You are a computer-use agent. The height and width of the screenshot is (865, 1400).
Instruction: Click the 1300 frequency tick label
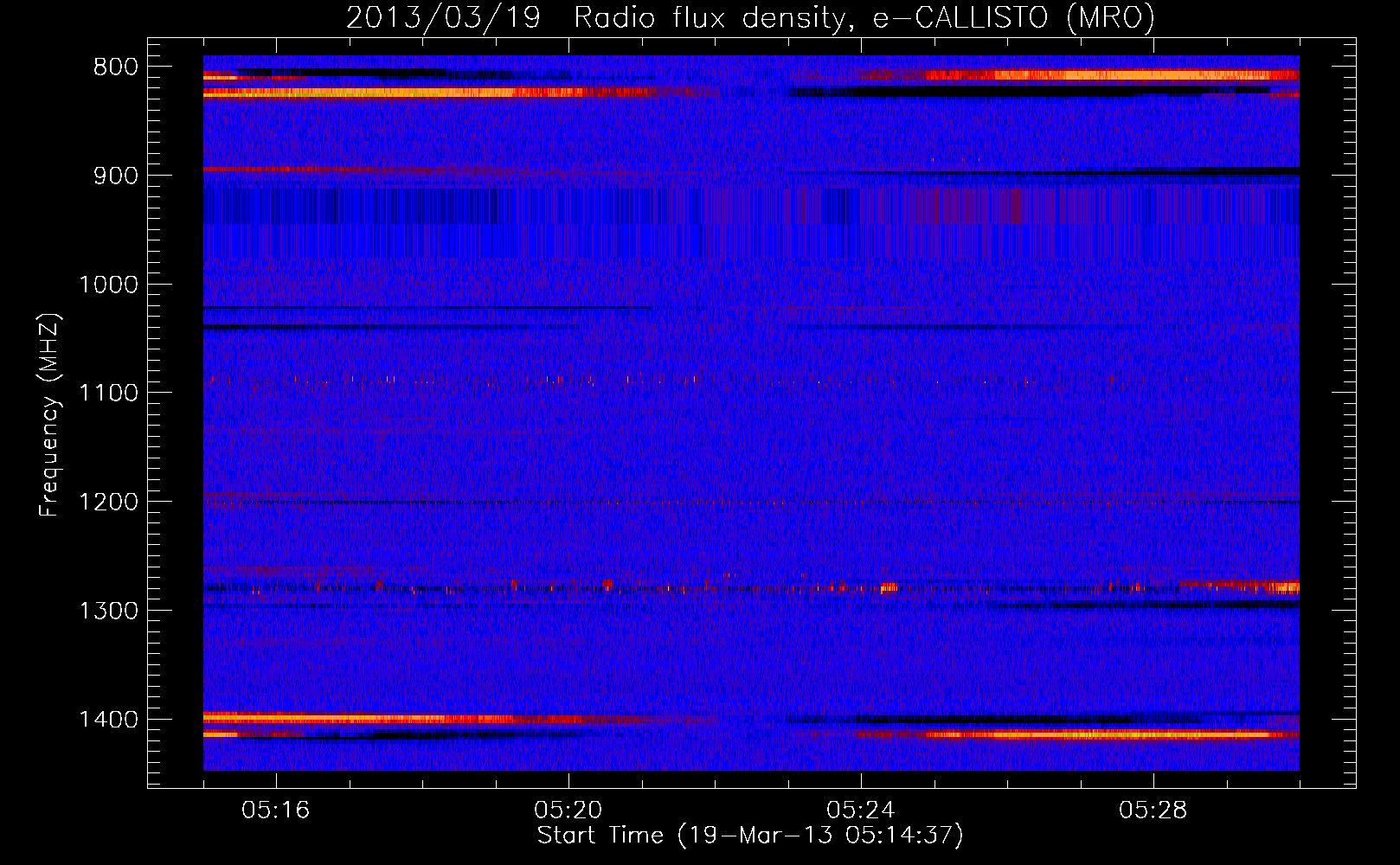[x=108, y=612]
